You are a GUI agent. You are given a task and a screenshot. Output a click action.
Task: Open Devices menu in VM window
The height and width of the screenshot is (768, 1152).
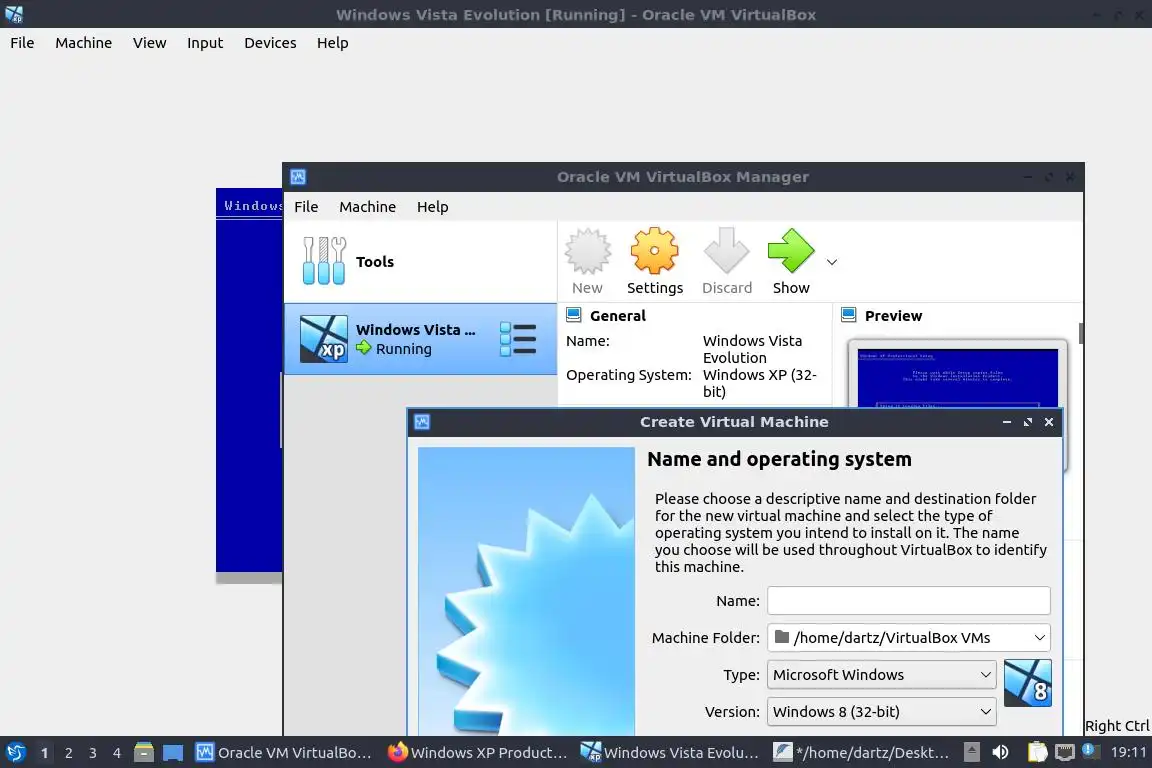(270, 43)
